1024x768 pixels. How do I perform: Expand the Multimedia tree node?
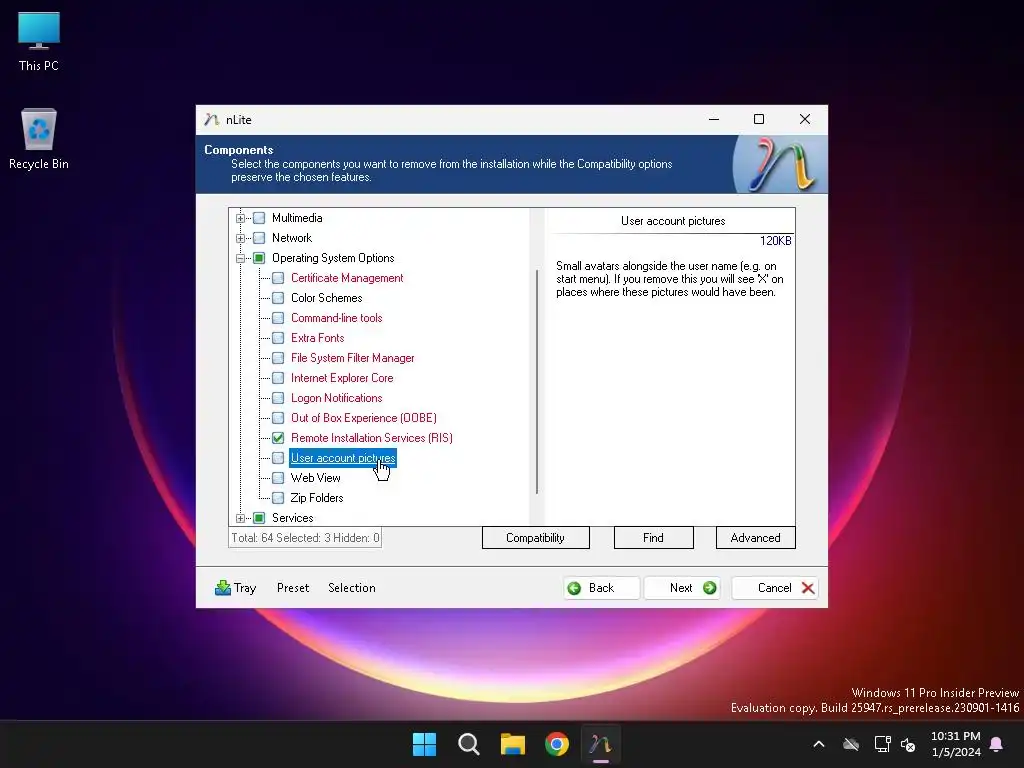(240, 218)
